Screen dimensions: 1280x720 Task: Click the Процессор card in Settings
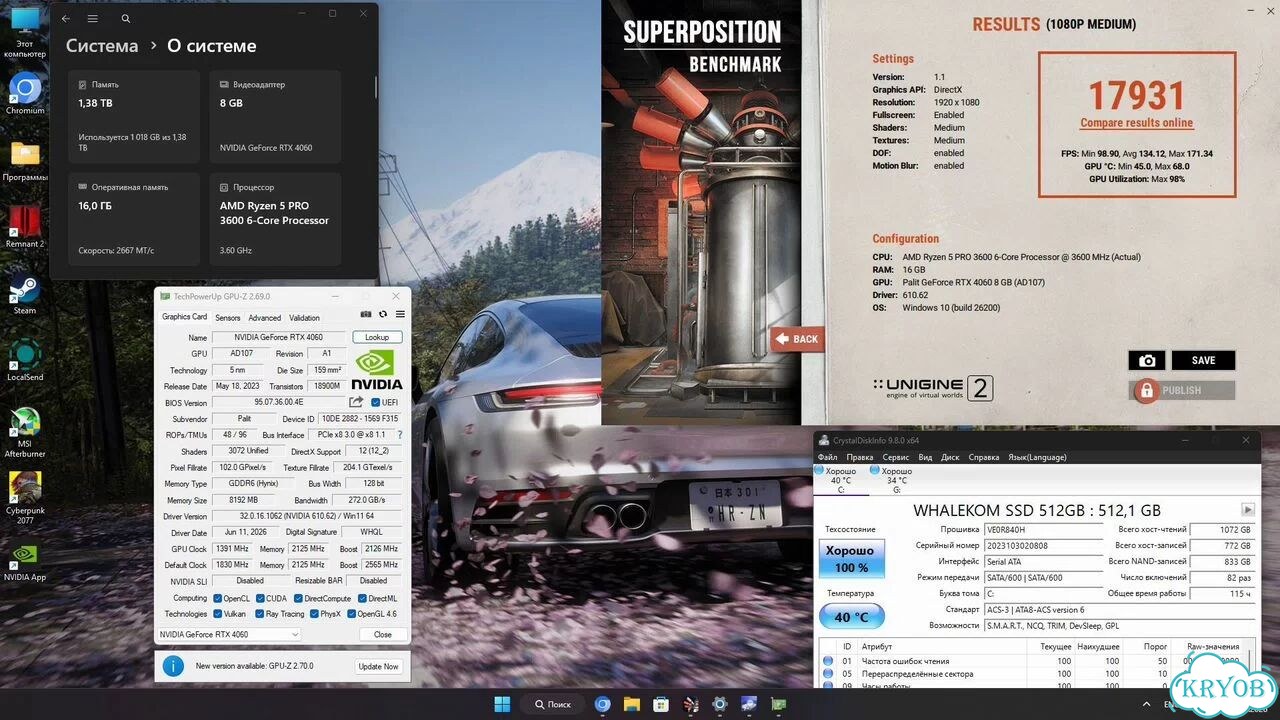[276, 219]
